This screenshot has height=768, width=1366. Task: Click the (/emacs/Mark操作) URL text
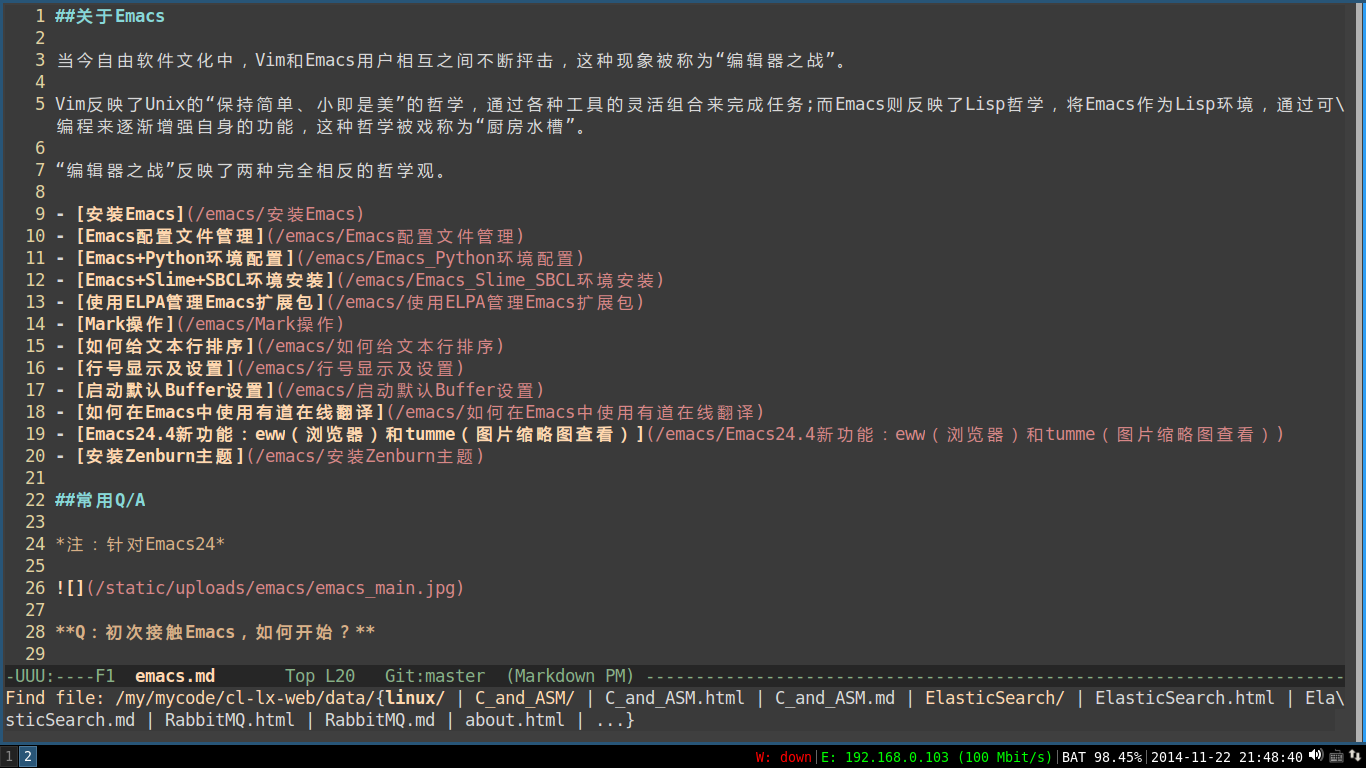(261, 324)
